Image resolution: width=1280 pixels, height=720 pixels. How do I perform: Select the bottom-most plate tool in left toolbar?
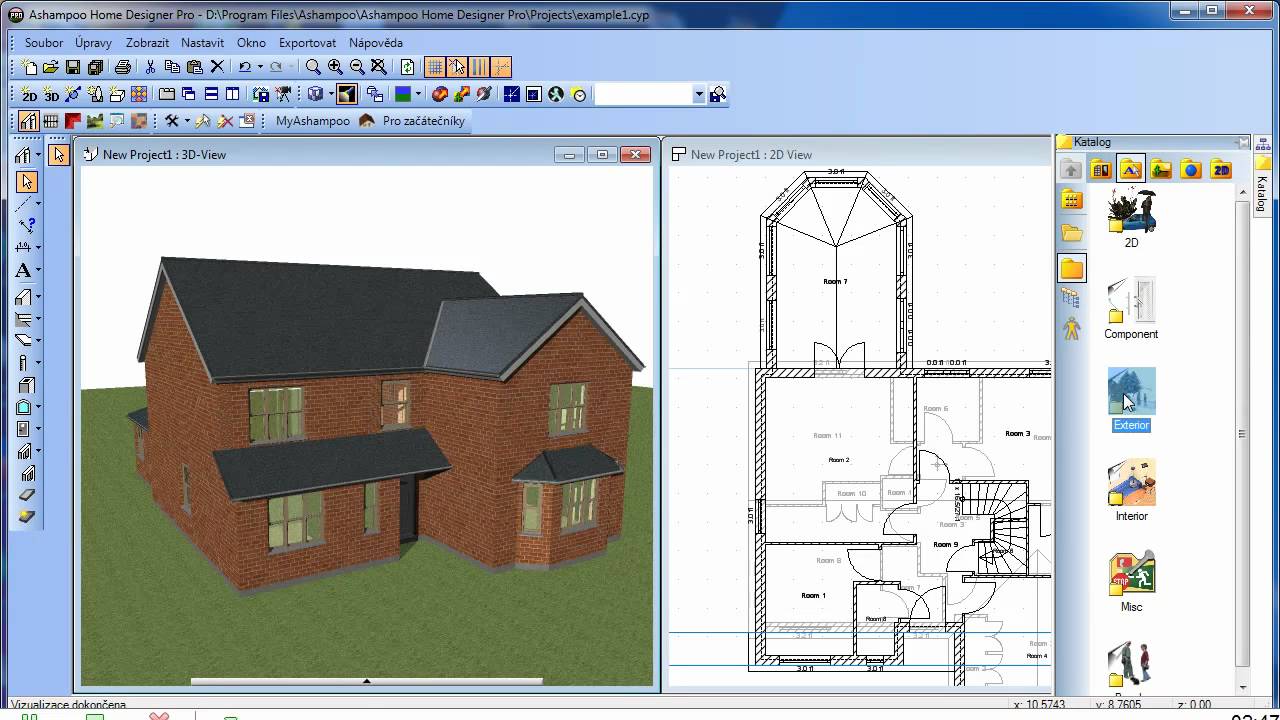click(27, 517)
